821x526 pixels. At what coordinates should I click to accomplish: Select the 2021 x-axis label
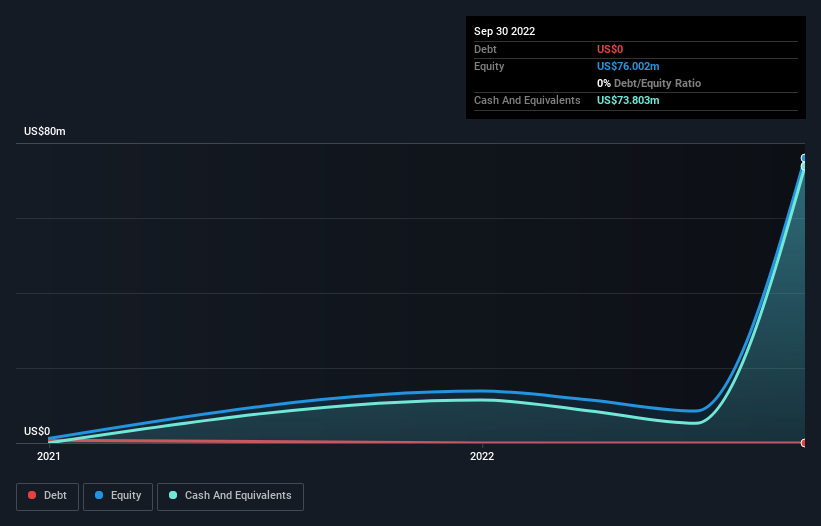pos(49,456)
